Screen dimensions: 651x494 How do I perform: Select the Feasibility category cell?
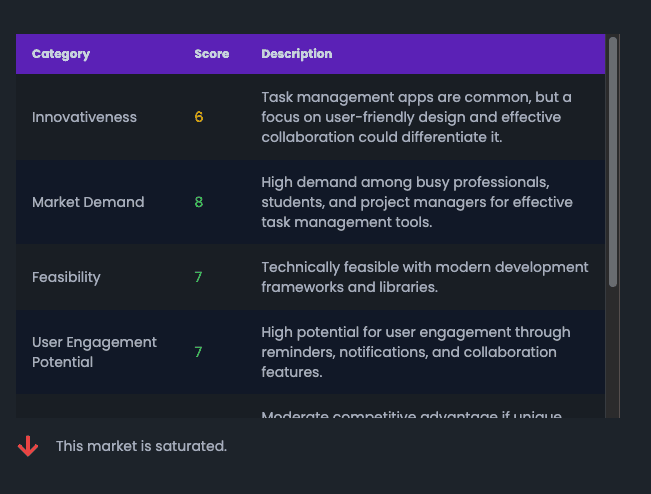[66, 277]
